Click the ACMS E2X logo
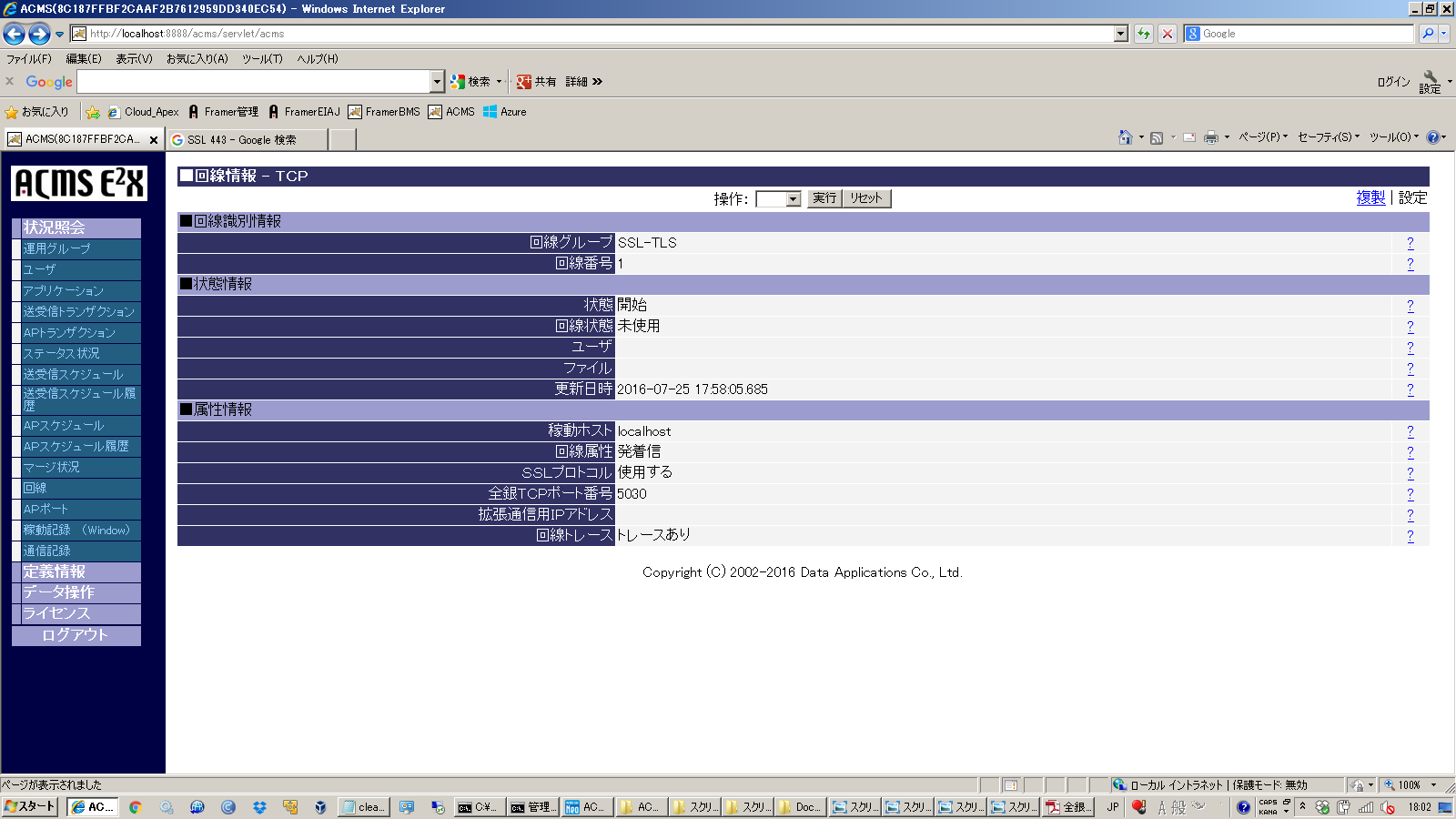The height and width of the screenshot is (819, 1456). 79,183
